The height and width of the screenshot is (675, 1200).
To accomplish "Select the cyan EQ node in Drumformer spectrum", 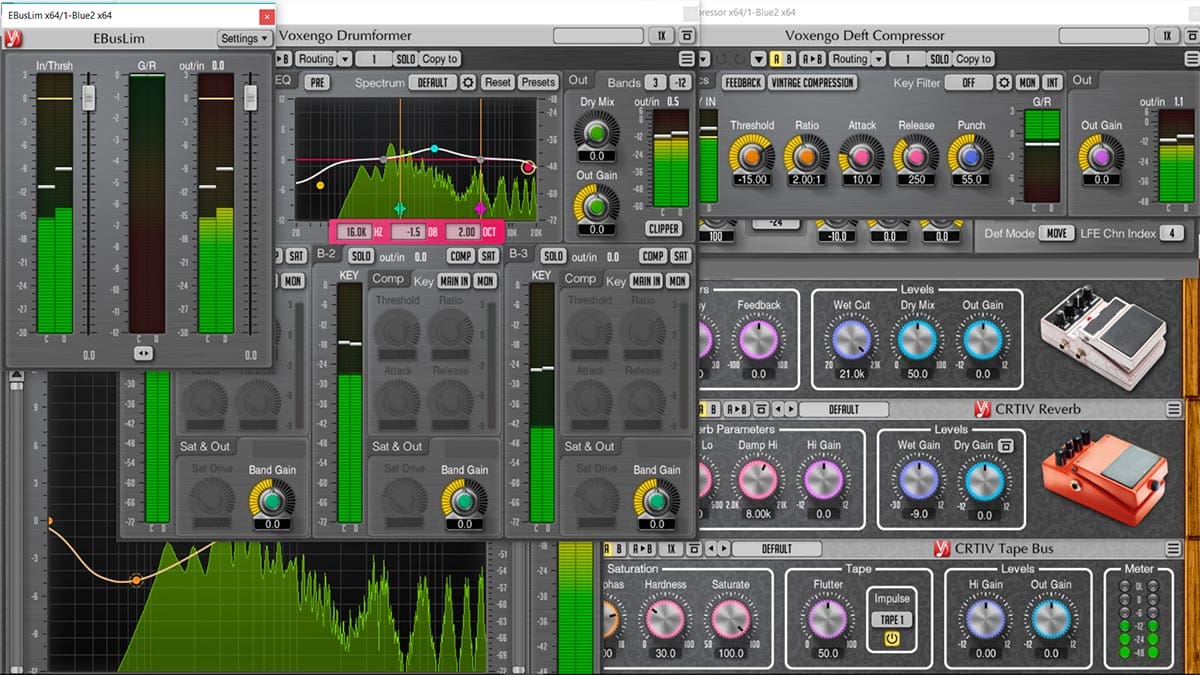I will 434,149.
